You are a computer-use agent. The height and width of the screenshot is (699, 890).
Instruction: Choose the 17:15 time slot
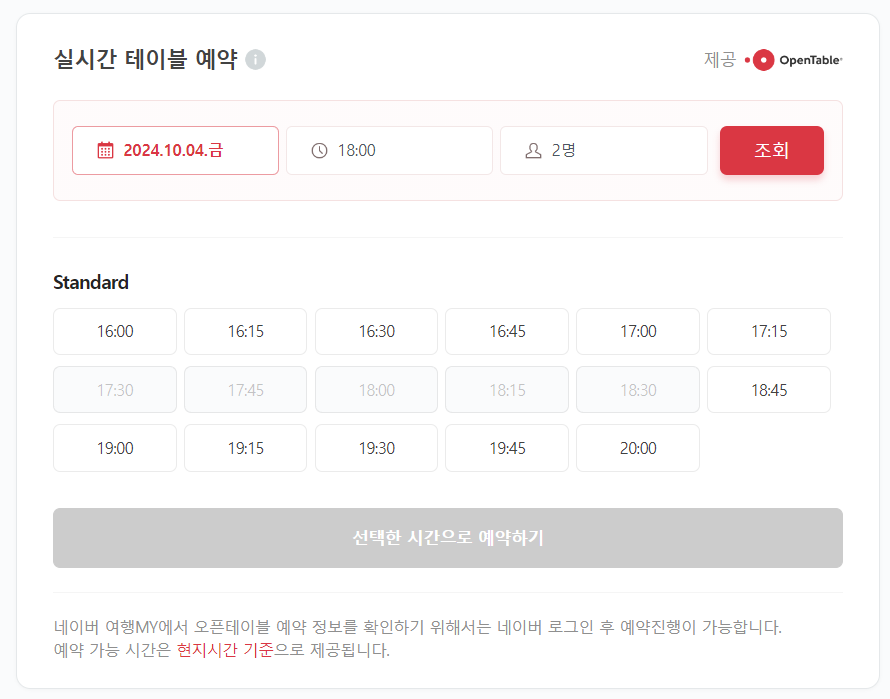pyautogui.click(x=769, y=332)
